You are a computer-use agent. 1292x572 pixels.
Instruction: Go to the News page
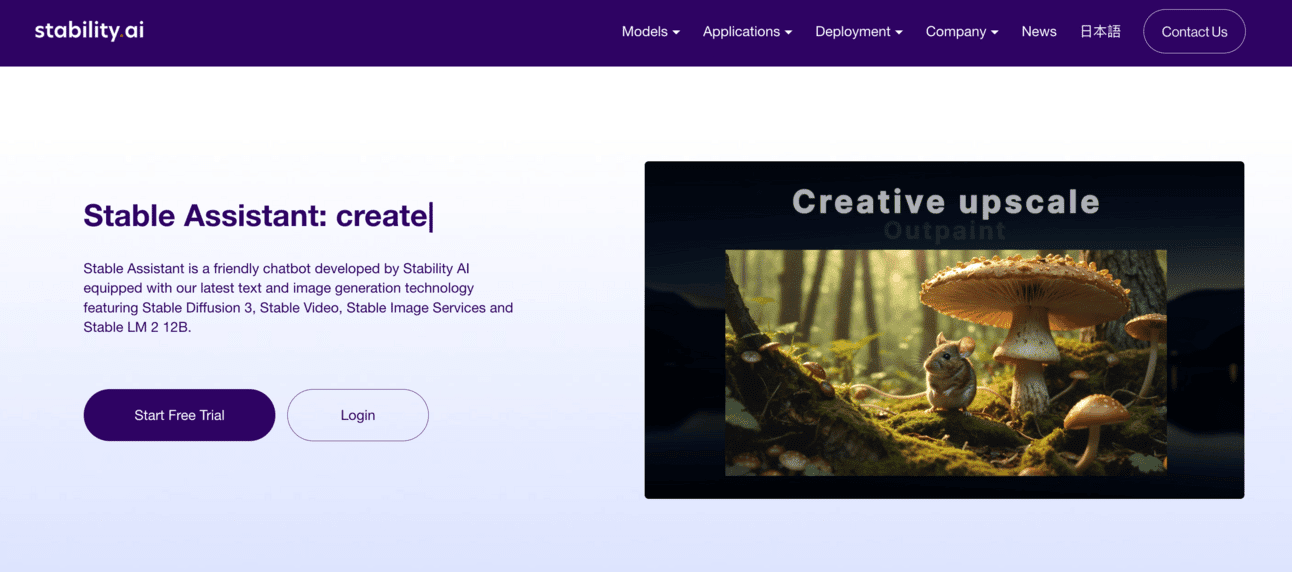[x=1039, y=32]
